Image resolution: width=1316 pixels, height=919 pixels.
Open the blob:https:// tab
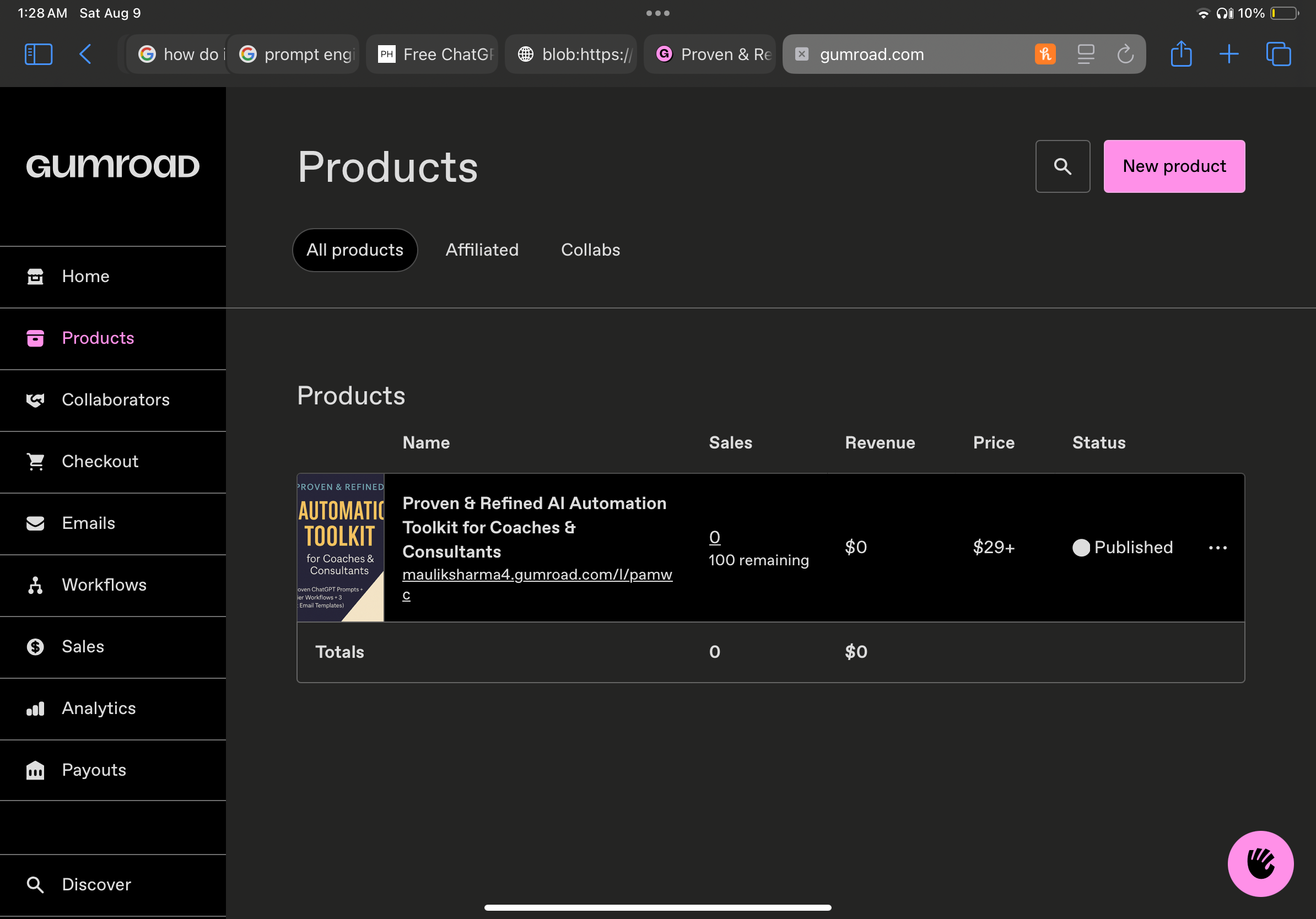tap(571, 55)
